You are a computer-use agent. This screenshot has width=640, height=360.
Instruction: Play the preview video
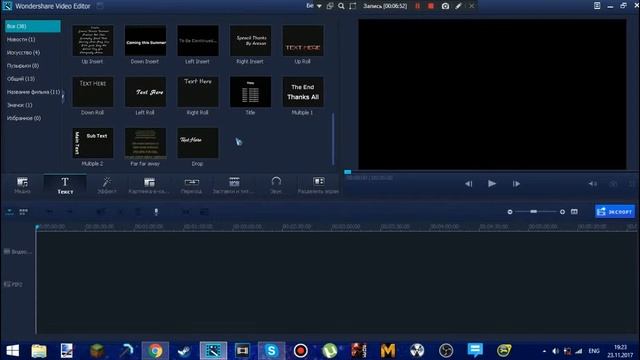(x=492, y=184)
